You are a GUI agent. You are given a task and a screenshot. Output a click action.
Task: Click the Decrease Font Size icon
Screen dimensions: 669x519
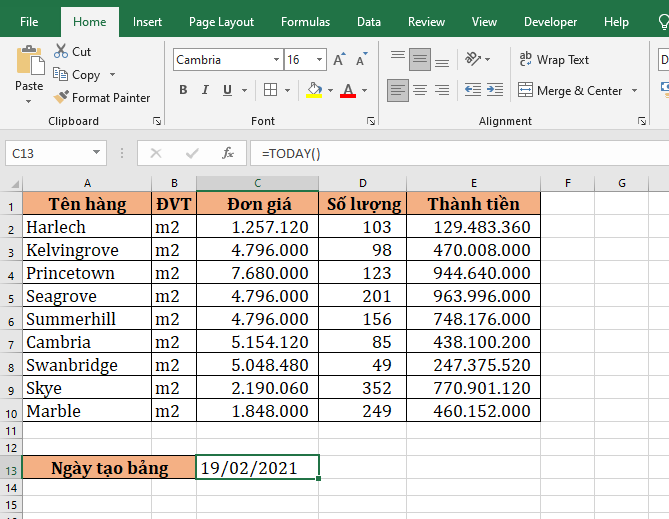(361, 60)
